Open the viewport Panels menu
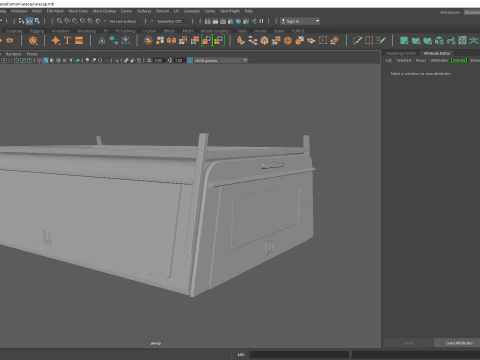480x360 pixels. pos(32,54)
